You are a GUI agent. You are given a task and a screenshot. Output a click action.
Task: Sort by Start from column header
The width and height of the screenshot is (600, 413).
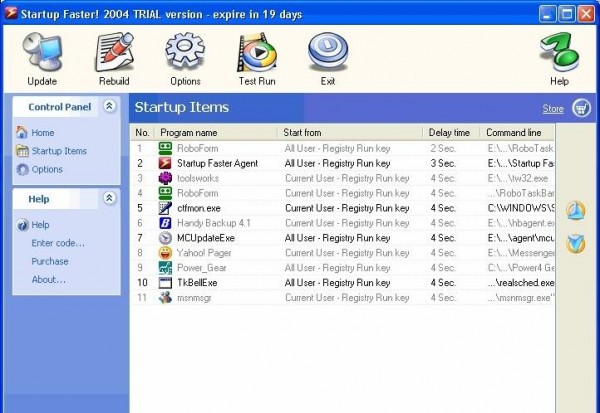(x=350, y=132)
